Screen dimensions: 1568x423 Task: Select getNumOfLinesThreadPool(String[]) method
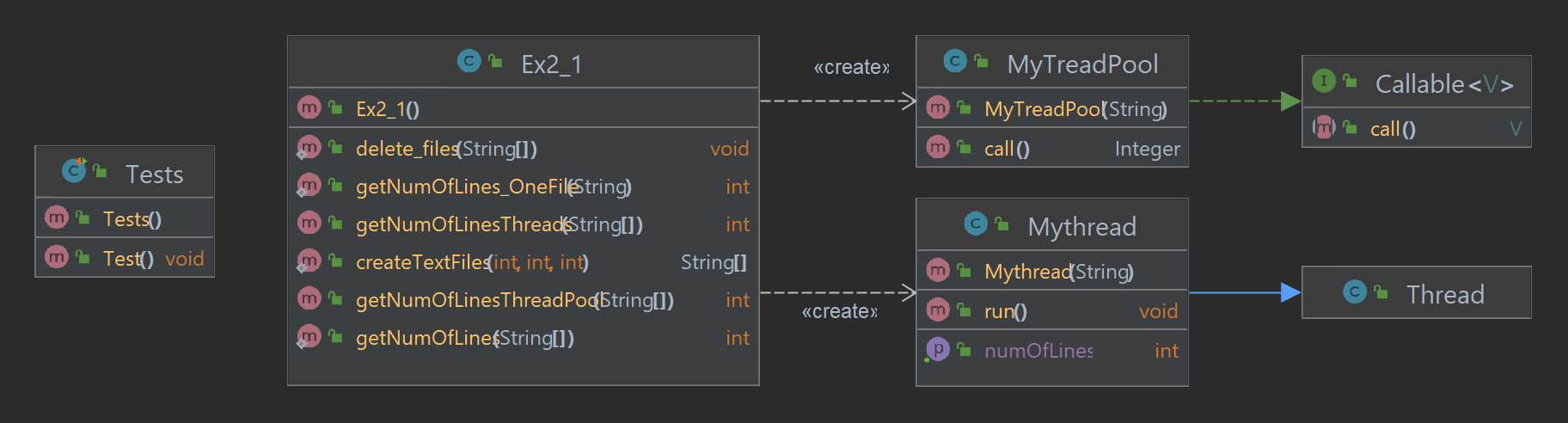click(515, 300)
